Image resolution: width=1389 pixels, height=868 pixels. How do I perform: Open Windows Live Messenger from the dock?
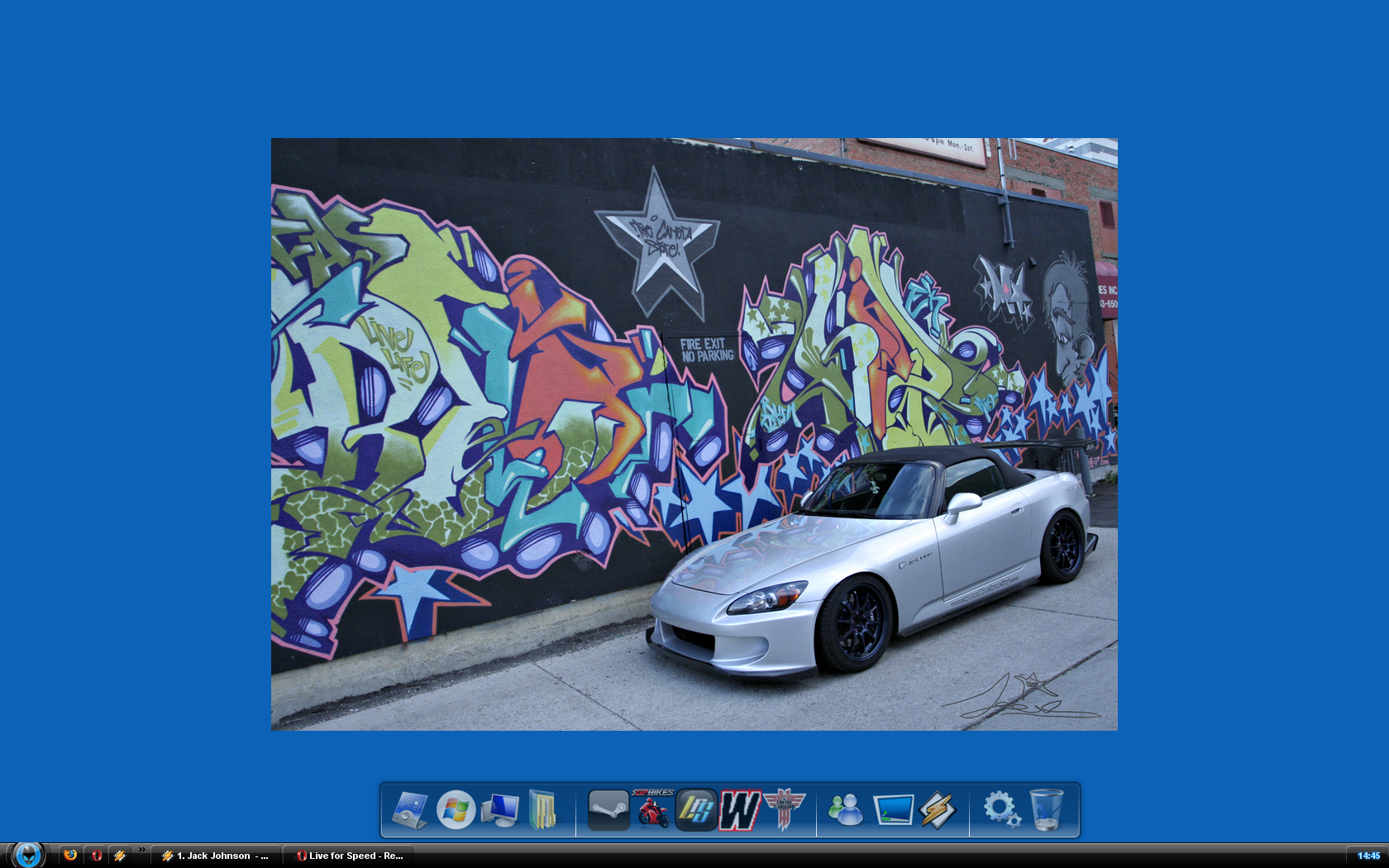tap(846, 810)
